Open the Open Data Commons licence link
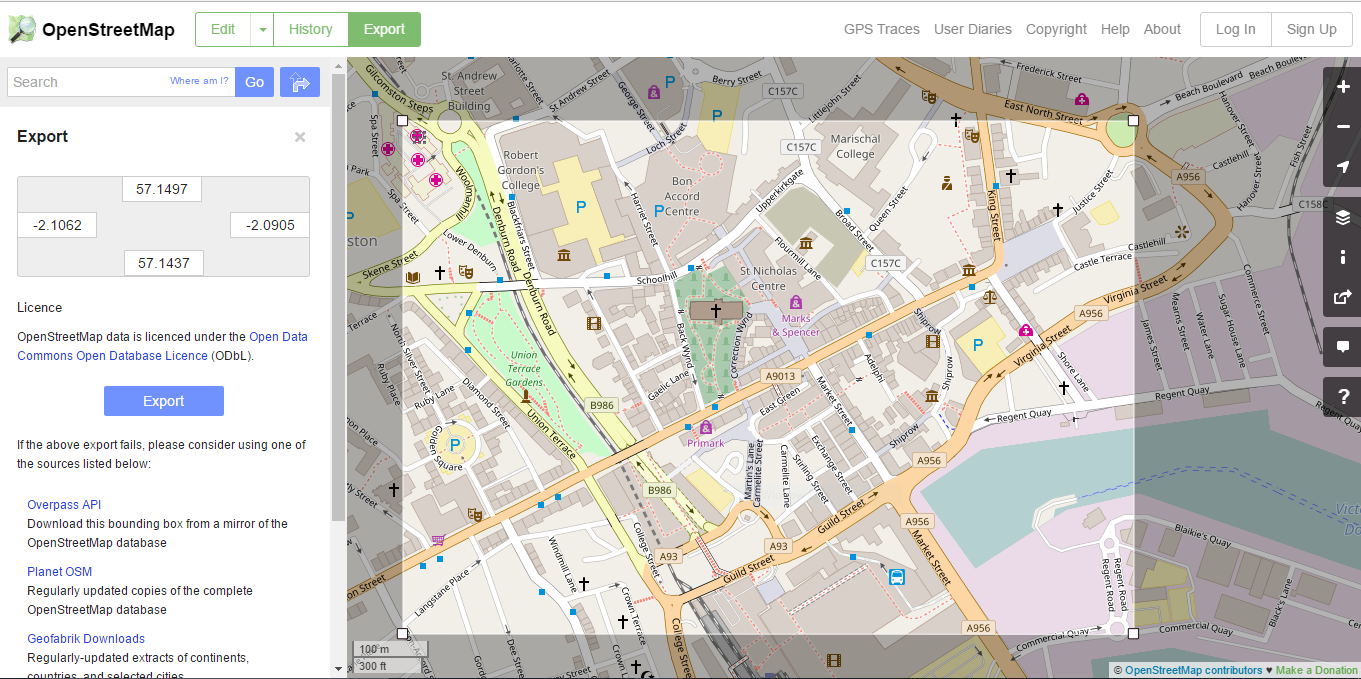This screenshot has height=679, width=1361. [162, 346]
